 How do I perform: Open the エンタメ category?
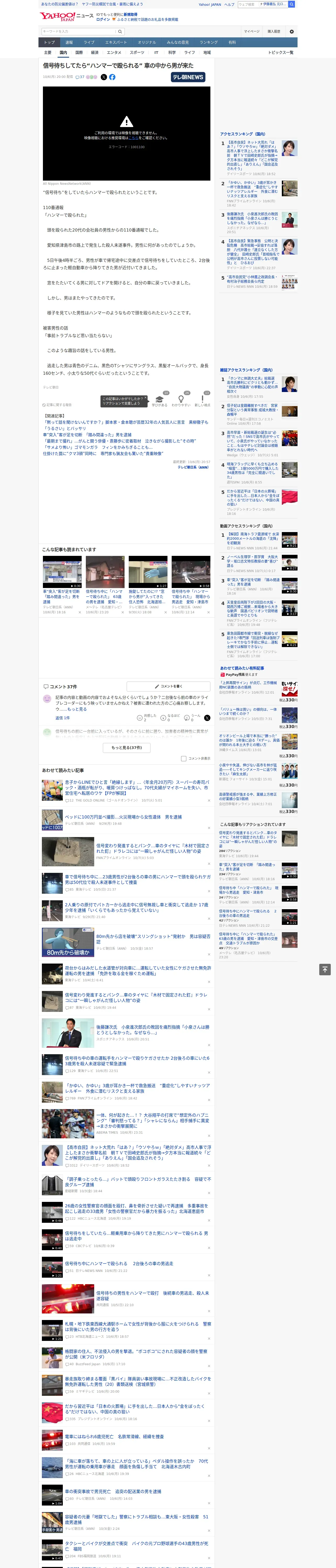click(114, 52)
